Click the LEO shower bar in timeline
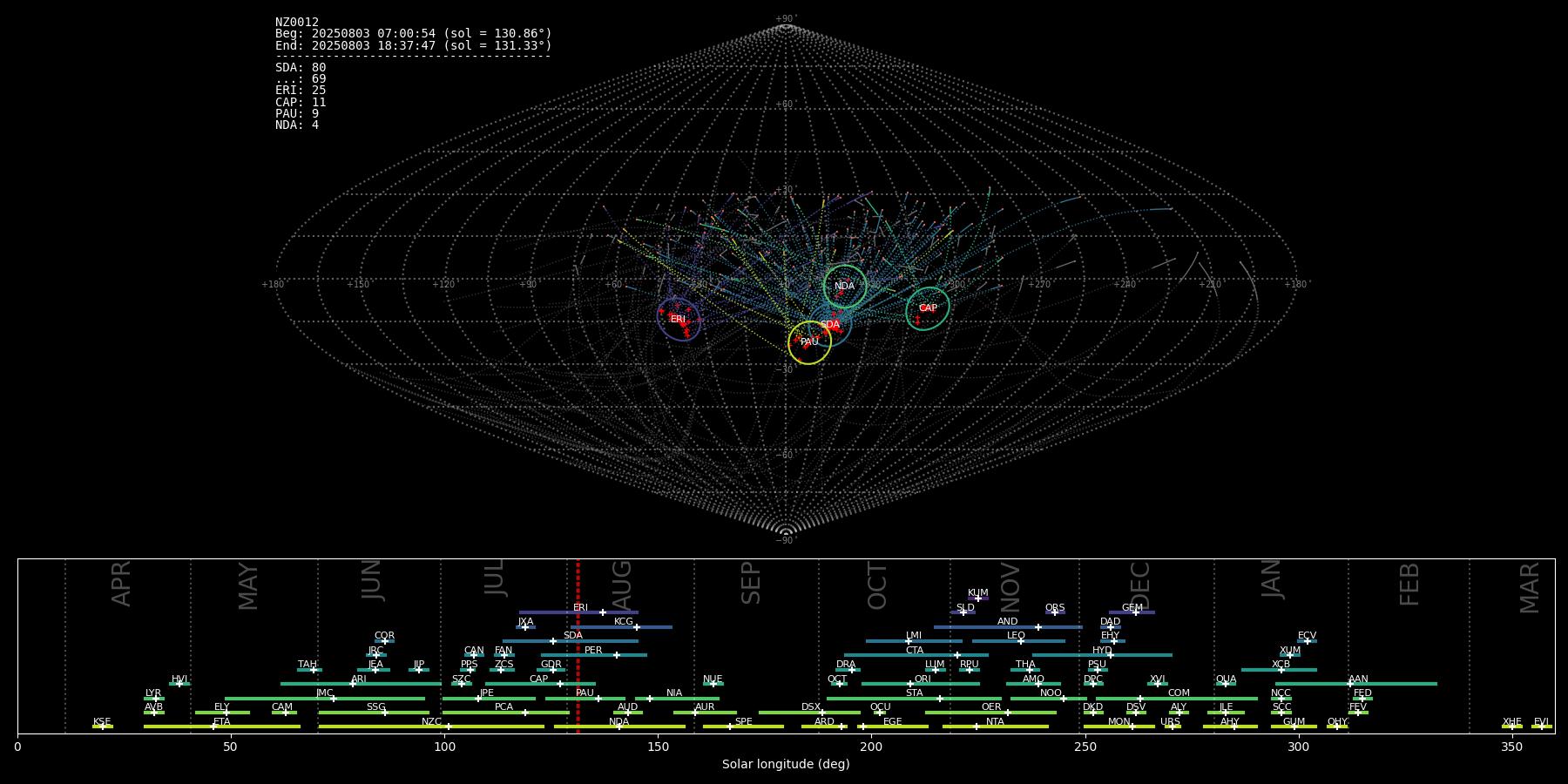 tap(1018, 641)
